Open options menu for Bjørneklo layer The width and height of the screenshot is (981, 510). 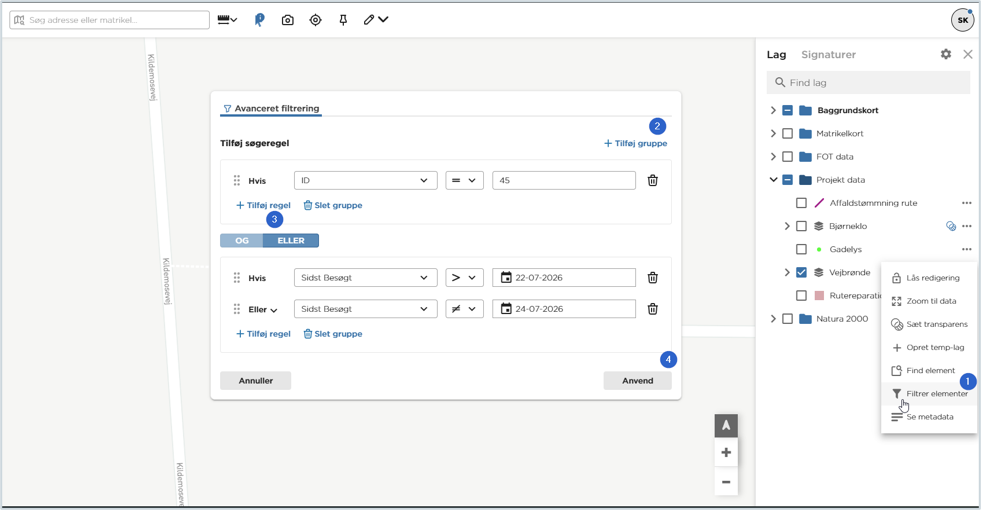coord(967,226)
